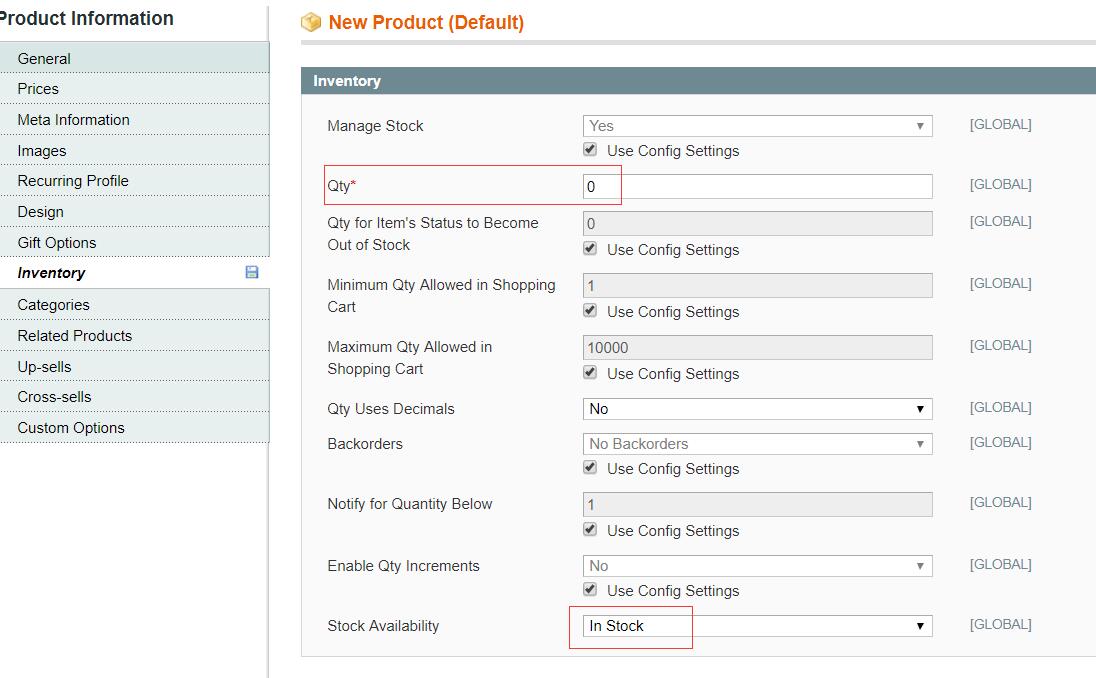Click the save disk icon beside Inventory tab
The image size is (1096, 678).
[x=252, y=272]
